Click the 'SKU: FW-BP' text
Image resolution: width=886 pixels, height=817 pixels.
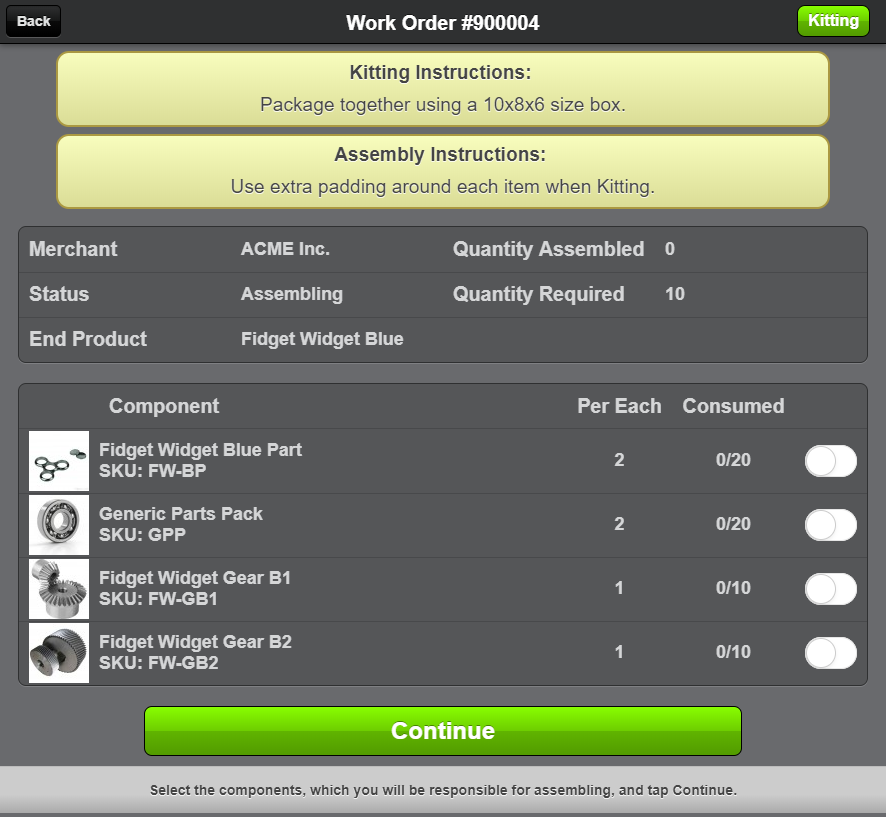click(153, 471)
